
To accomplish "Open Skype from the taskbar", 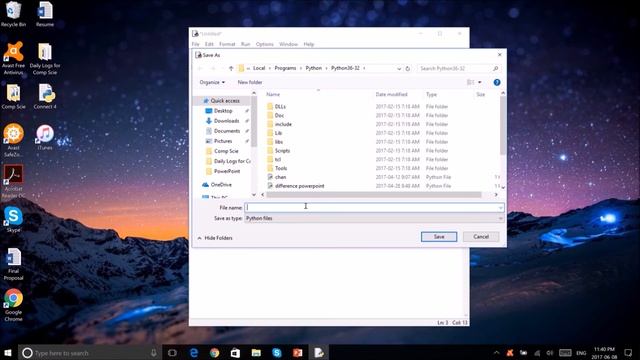I will point(277,353).
